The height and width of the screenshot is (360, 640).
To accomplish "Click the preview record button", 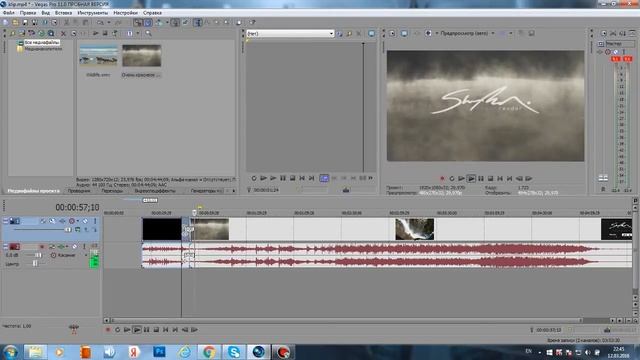I will (x=442, y=179).
